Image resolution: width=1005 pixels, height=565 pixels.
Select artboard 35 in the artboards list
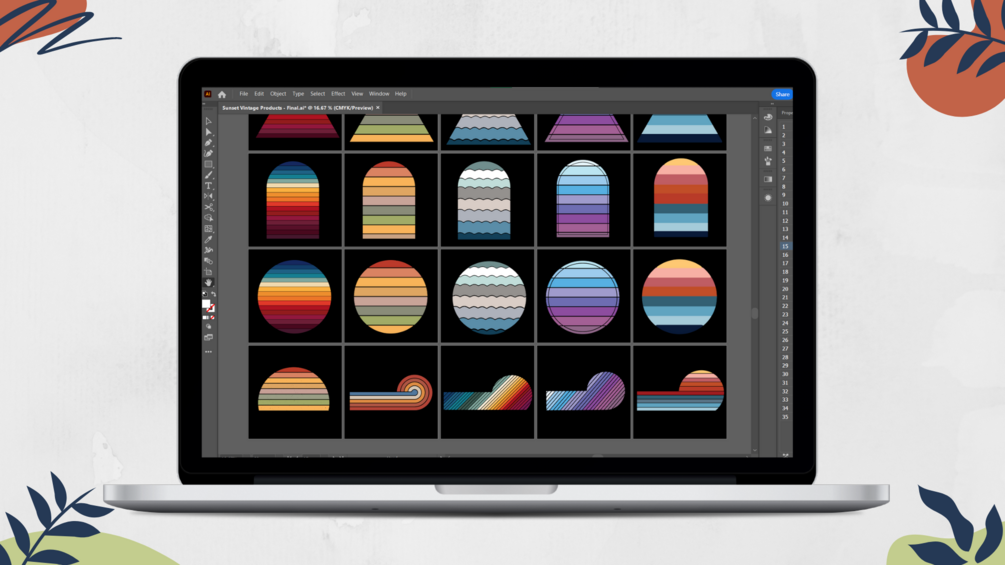785,416
